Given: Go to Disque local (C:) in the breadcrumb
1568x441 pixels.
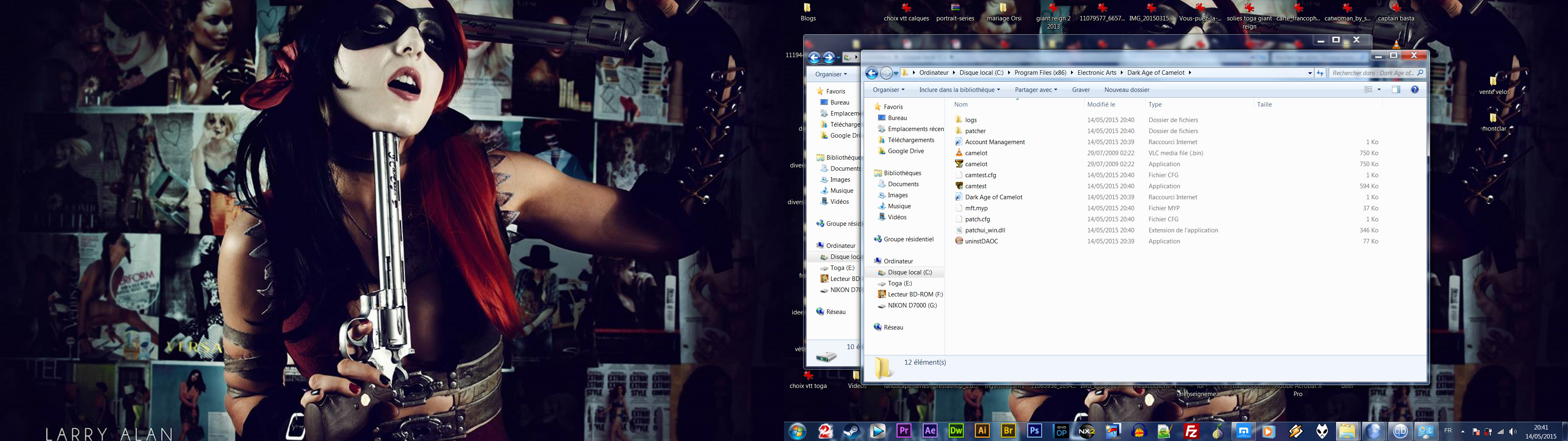Looking at the screenshot, I should pyautogui.click(x=981, y=73).
